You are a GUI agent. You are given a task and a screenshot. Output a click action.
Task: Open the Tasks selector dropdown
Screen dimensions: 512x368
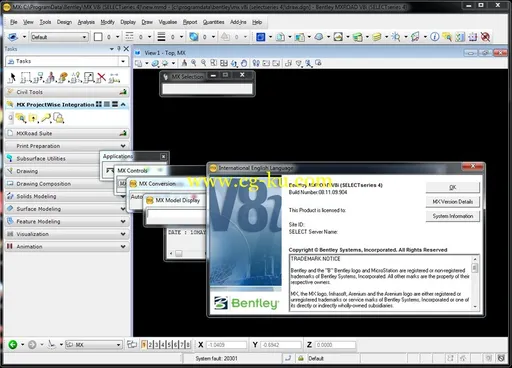click(123, 61)
